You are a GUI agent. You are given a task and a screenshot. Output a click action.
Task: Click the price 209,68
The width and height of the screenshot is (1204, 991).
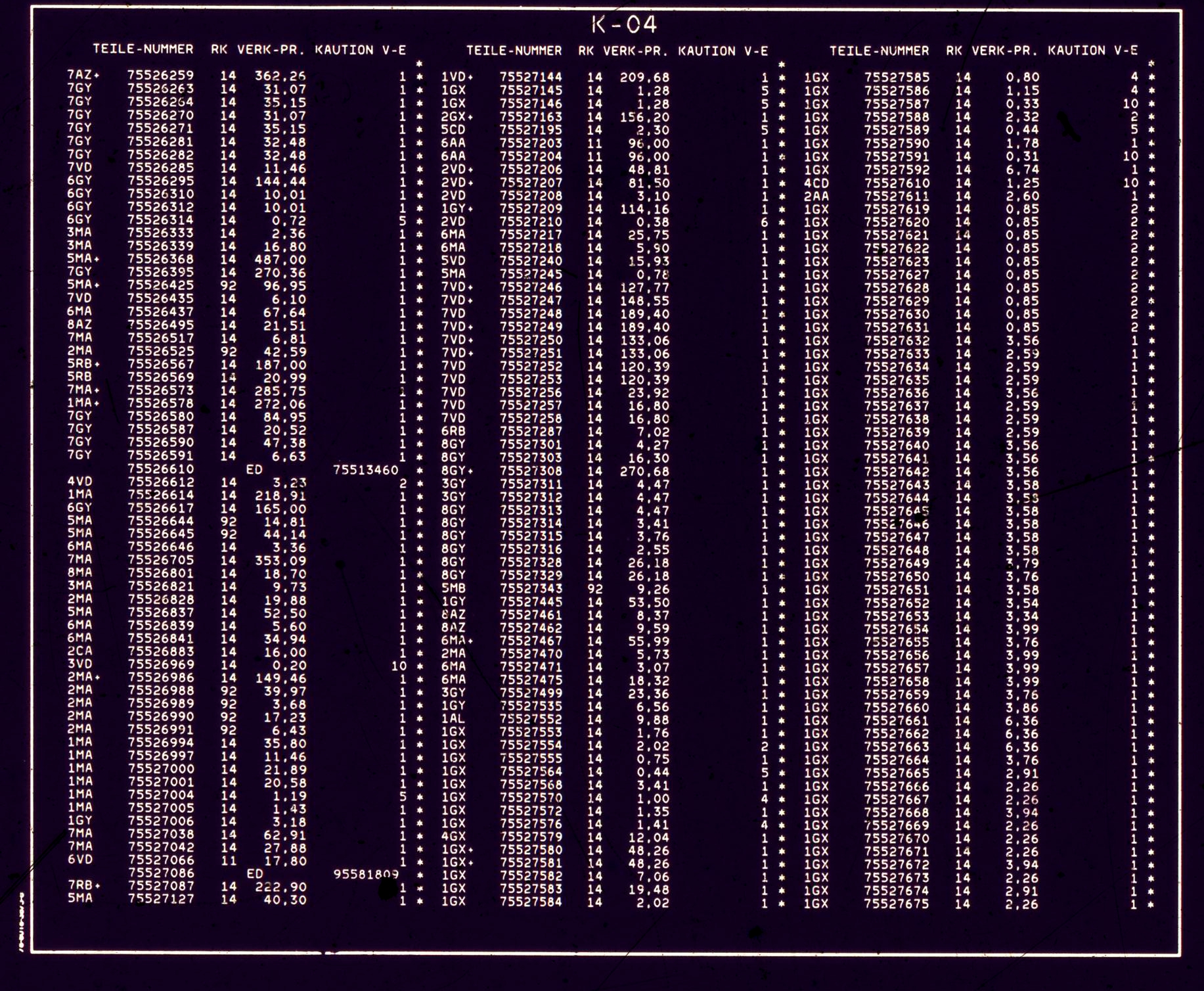(644, 78)
